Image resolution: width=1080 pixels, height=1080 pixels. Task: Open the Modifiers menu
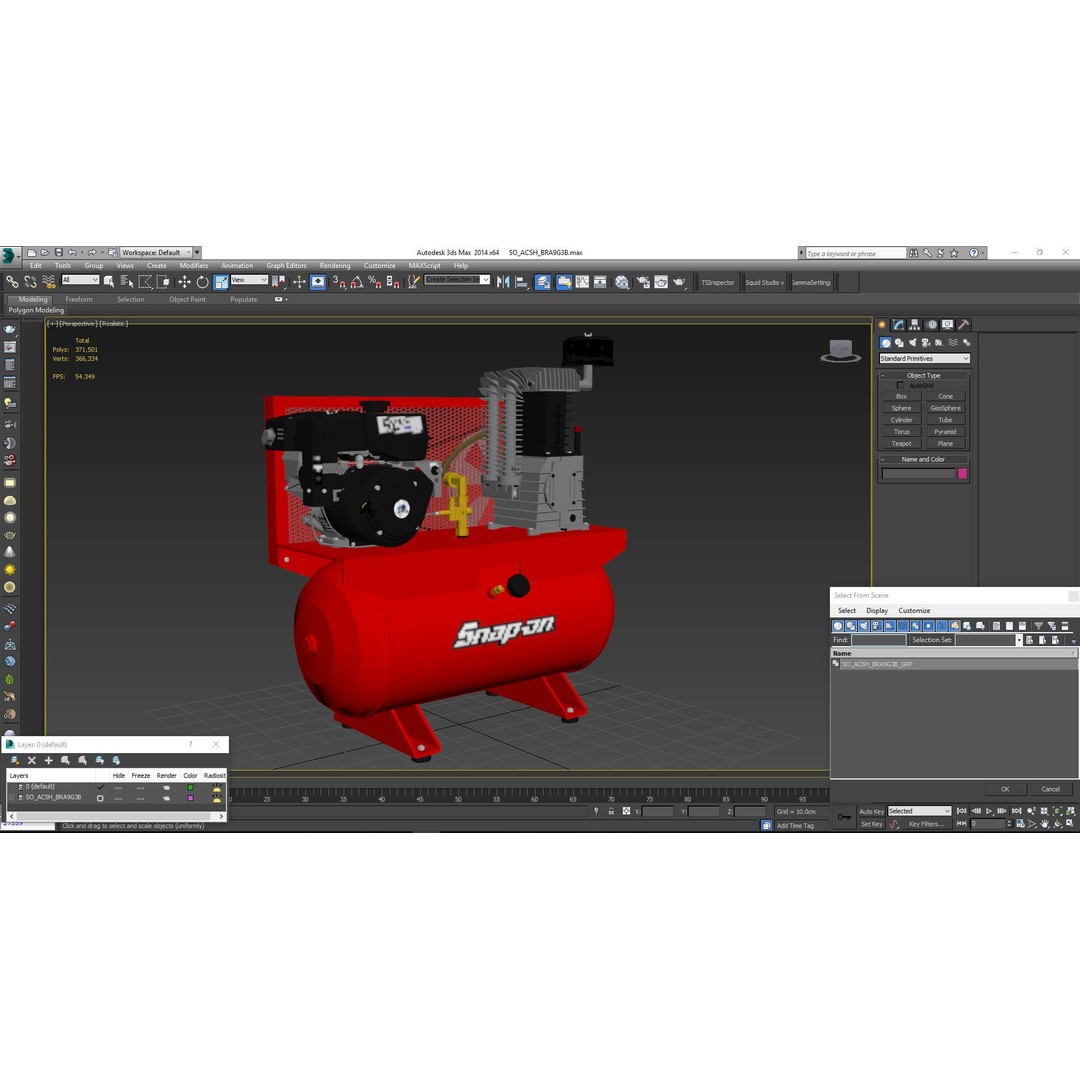click(194, 266)
